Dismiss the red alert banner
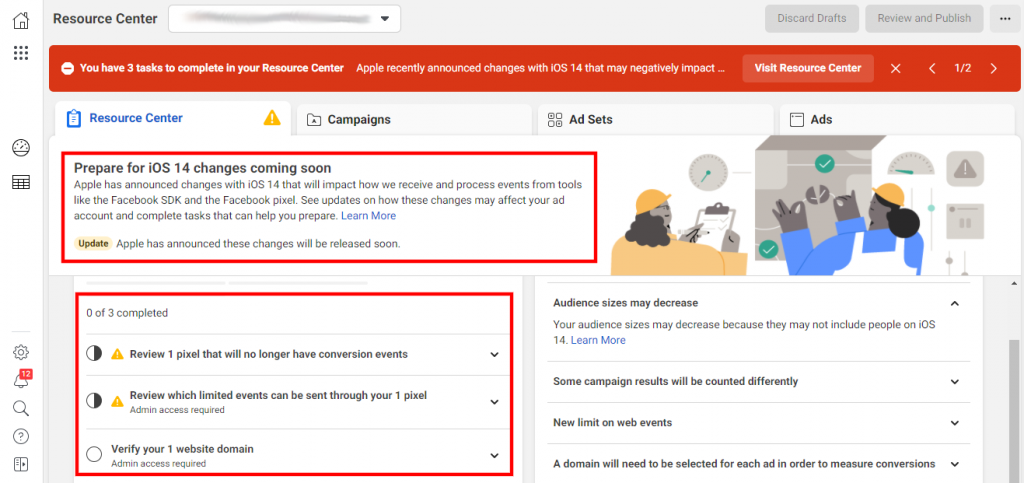Image resolution: width=1024 pixels, height=483 pixels. click(x=895, y=68)
